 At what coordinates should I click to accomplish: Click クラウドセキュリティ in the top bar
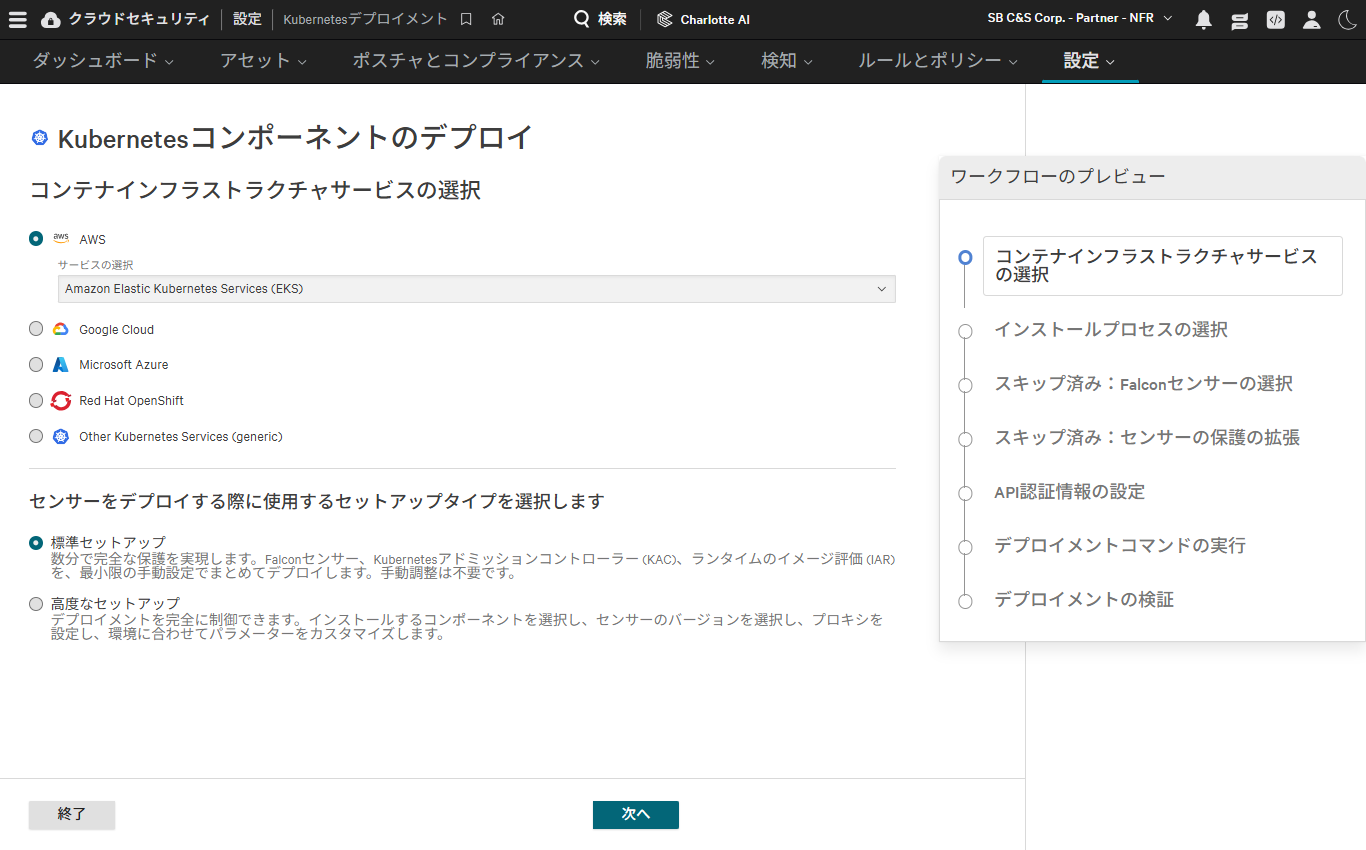[x=139, y=19]
